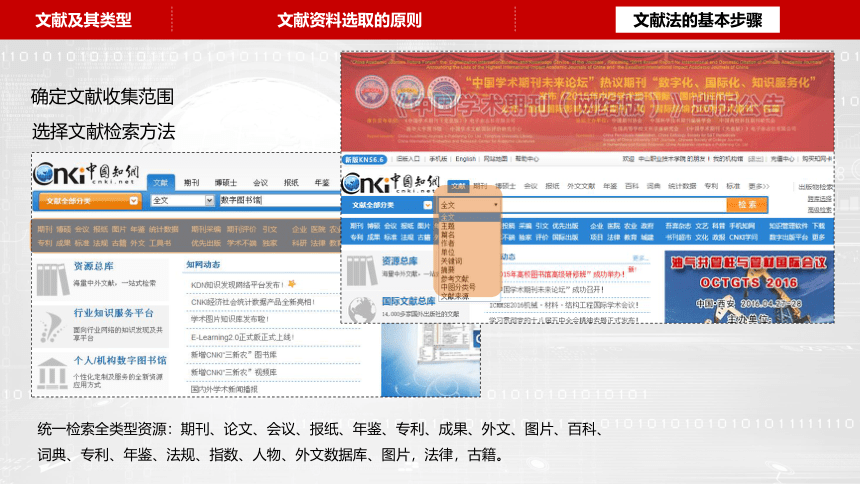Image resolution: width=860 pixels, height=484 pixels.
Task: Click 工具书 in the gray navigation band
Action: pos(160,243)
